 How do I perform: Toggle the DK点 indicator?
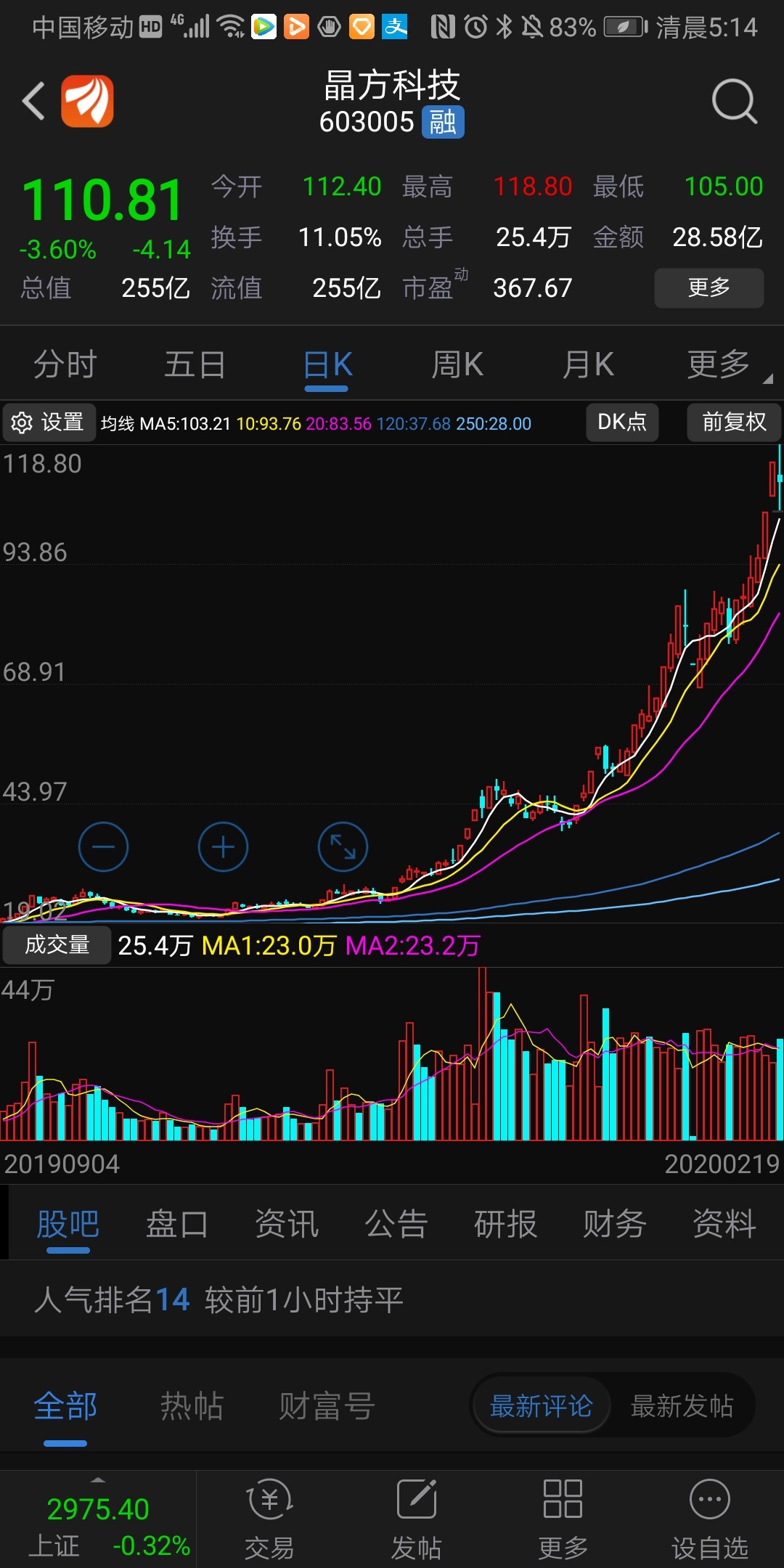[x=622, y=422]
